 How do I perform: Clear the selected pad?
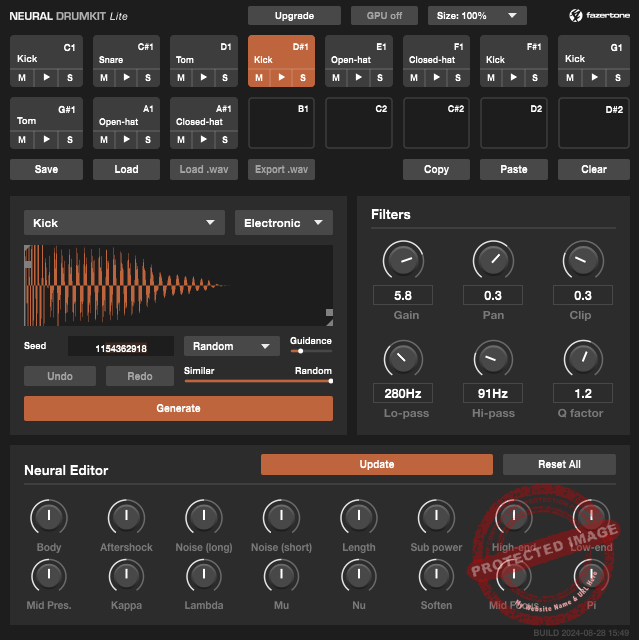[x=594, y=169]
